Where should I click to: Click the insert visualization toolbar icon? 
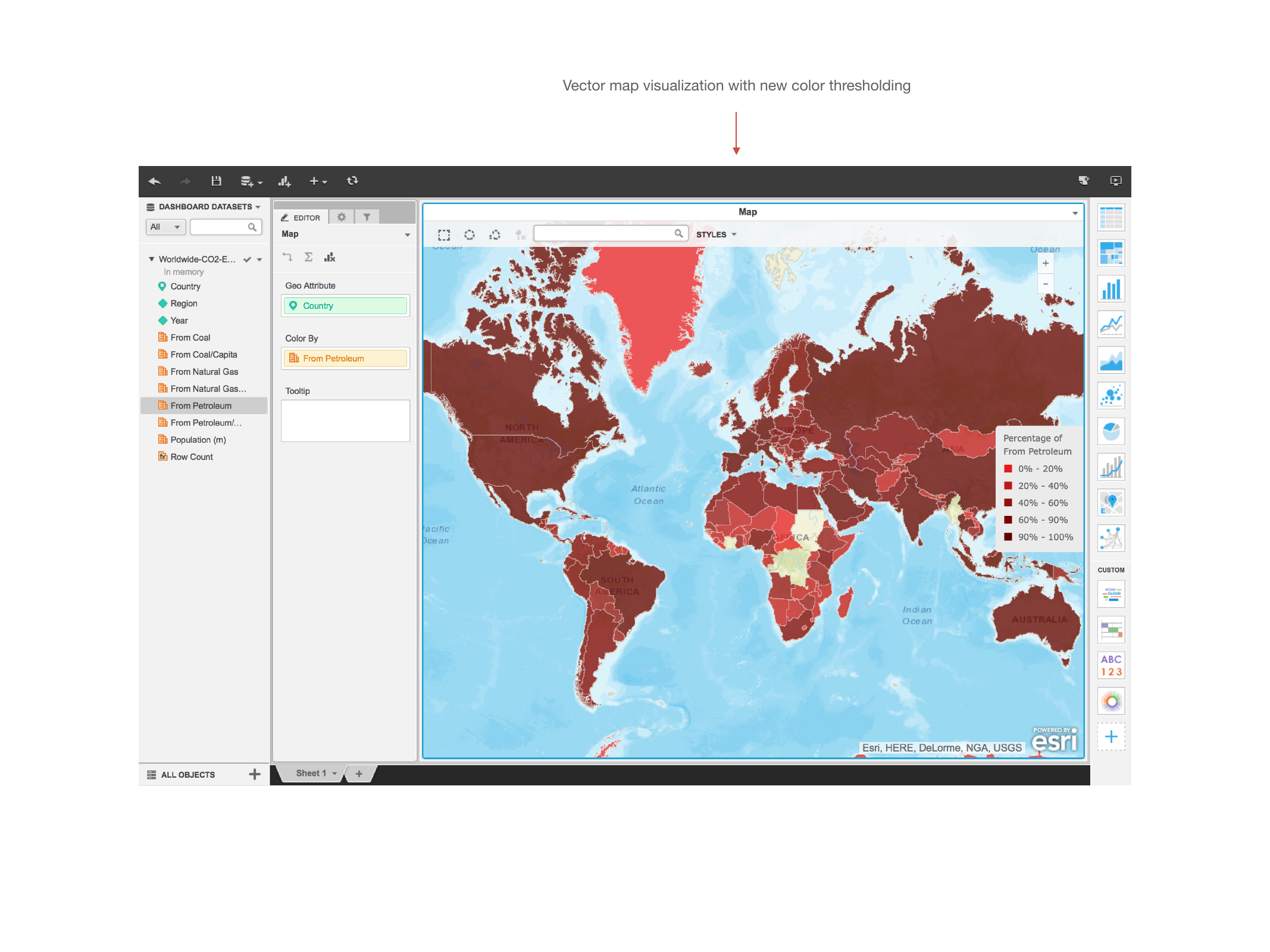coord(284,181)
